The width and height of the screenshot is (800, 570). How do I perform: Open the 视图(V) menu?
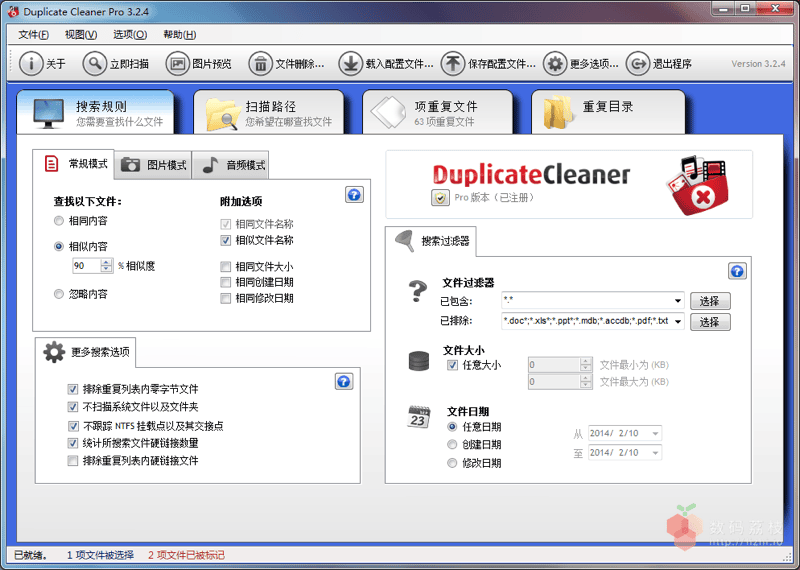81,35
